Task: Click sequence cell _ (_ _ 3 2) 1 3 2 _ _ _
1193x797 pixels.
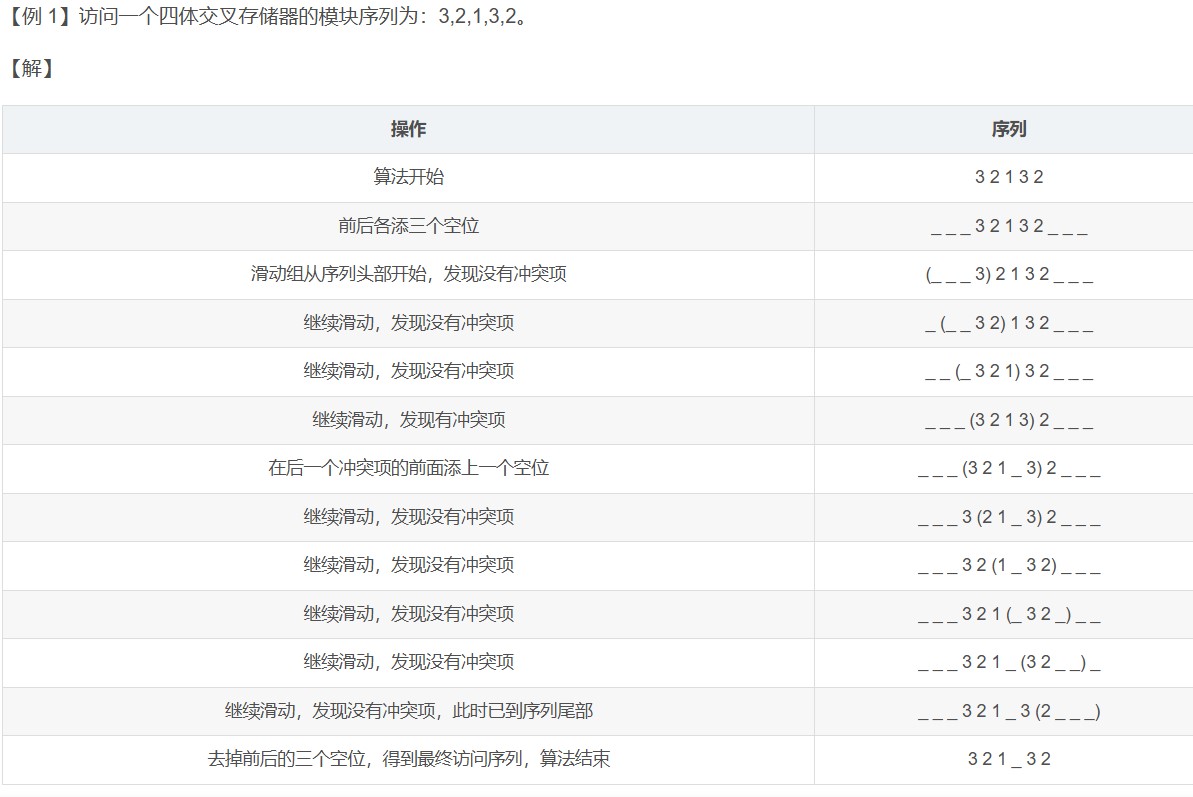Action: [x=1008, y=324]
